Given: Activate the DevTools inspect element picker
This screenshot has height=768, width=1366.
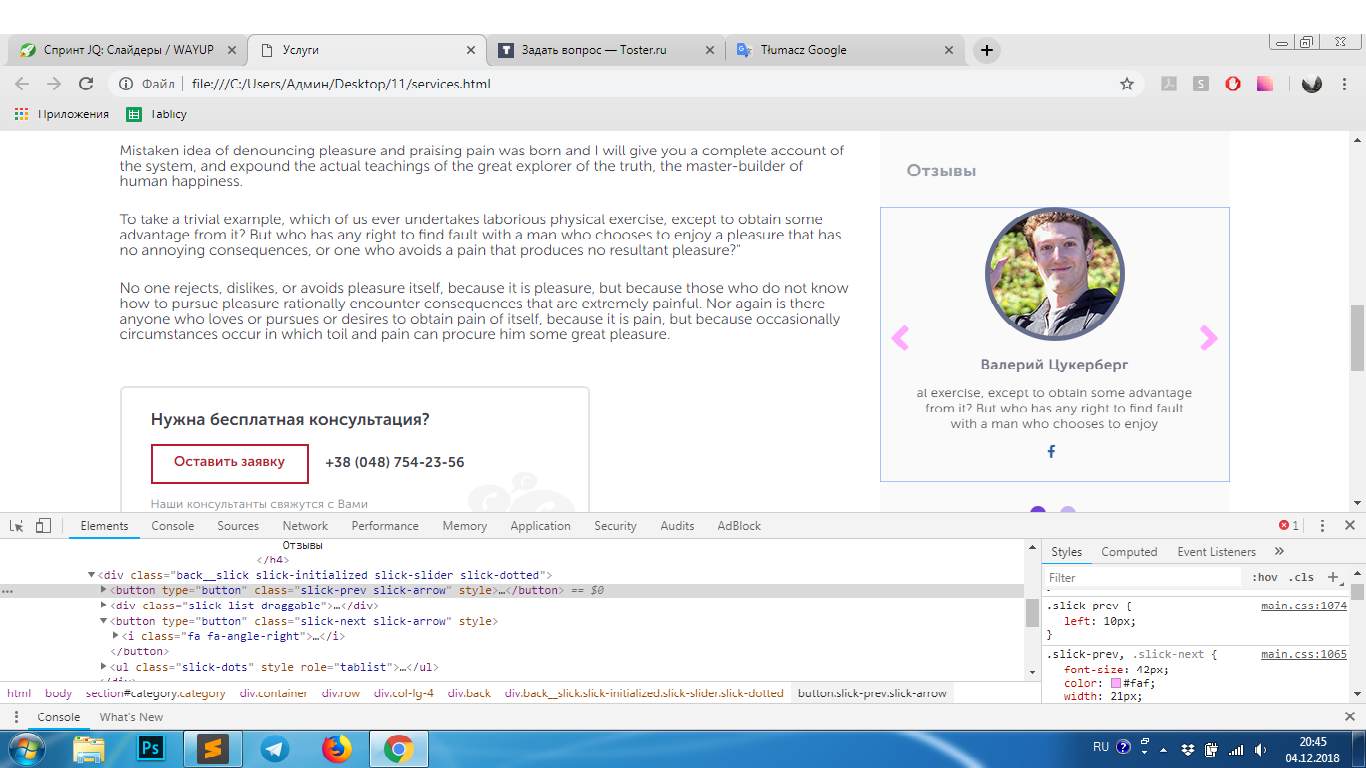Looking at the screenshot, I should click(17, 526).
